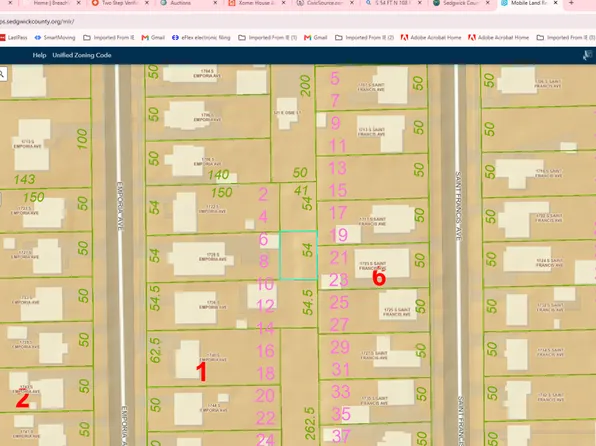Click pink lot number 16
The height and width of the screenshot is (446, 596).
[265, 351]
